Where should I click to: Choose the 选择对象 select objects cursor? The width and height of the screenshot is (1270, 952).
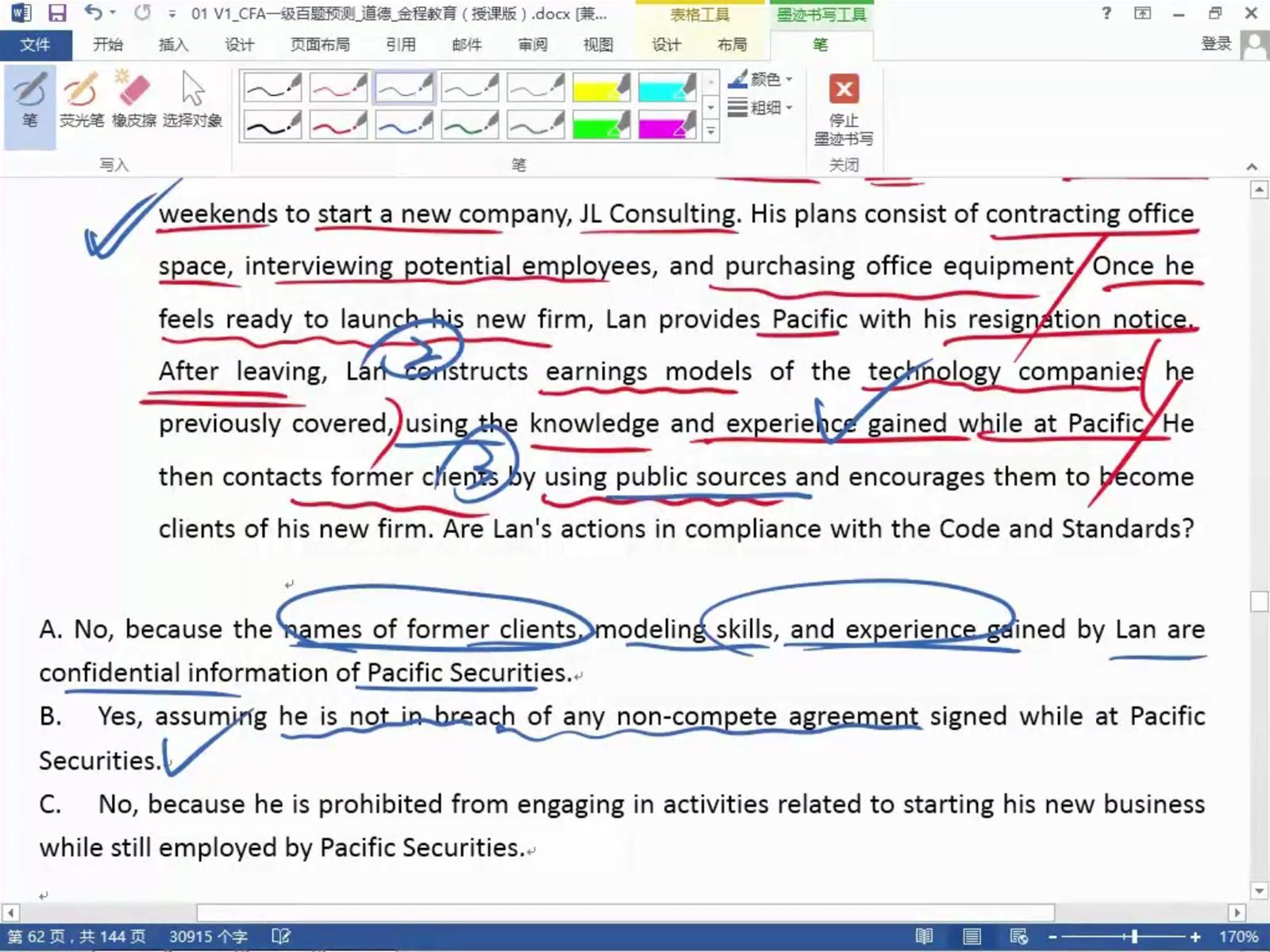point(192,101)
